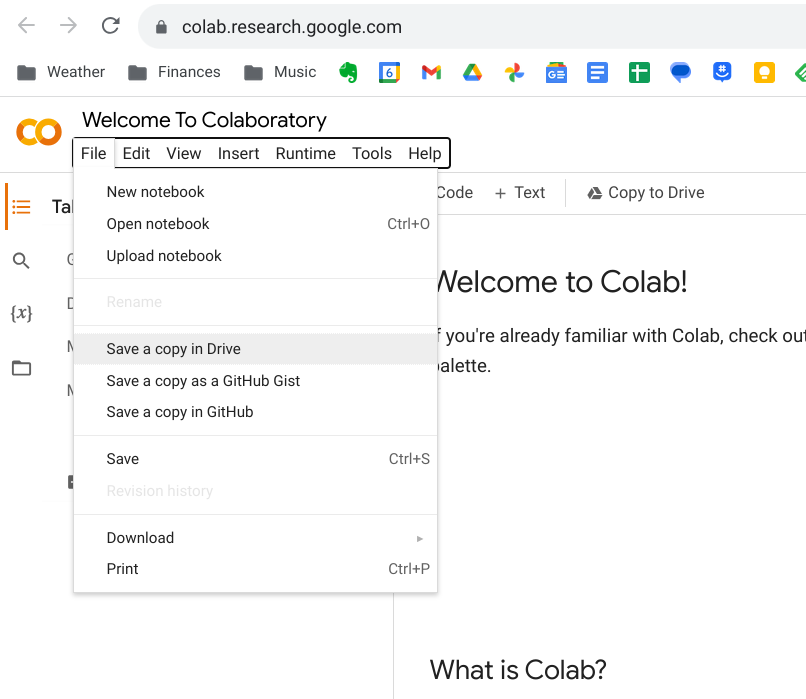Image resolution: width=806 pixels, height=699 pixels.
Task: Click the Colab CO logo
Action: click(x=39, y=132)
